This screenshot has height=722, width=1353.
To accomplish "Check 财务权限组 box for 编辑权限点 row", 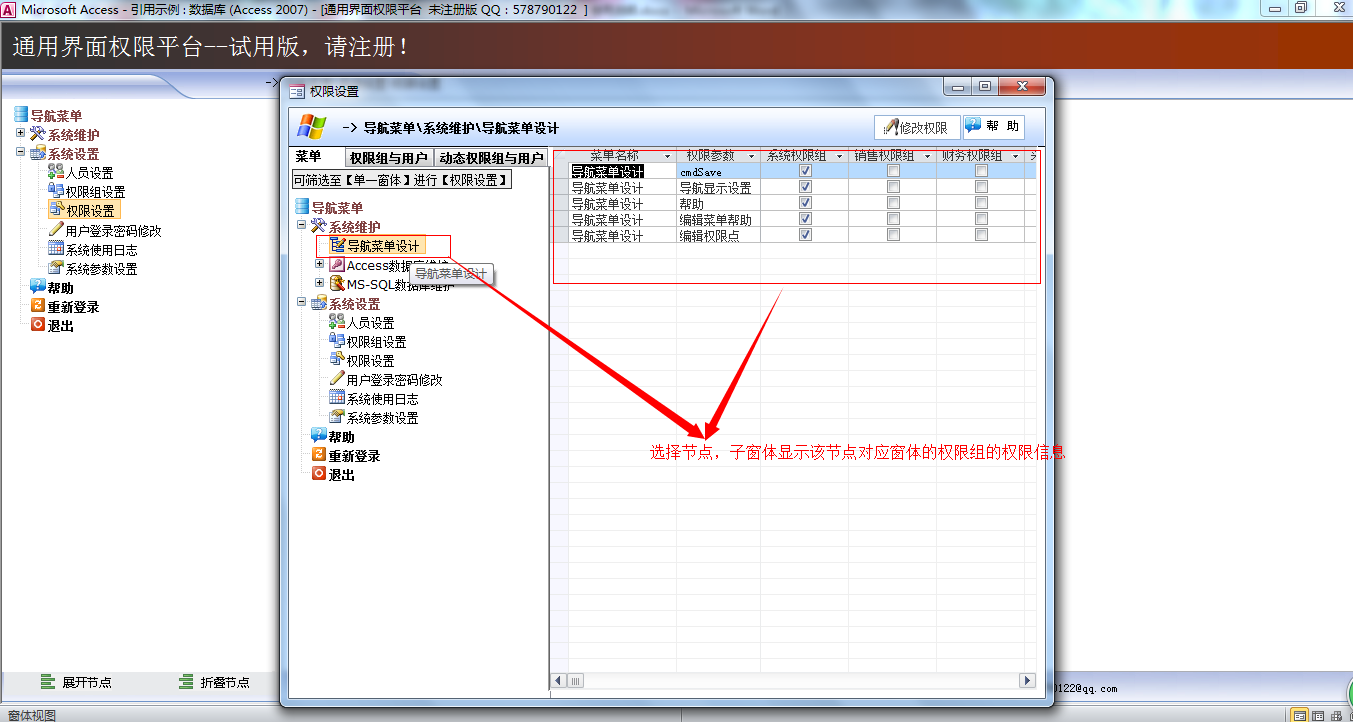I will (x=981, y=235).
